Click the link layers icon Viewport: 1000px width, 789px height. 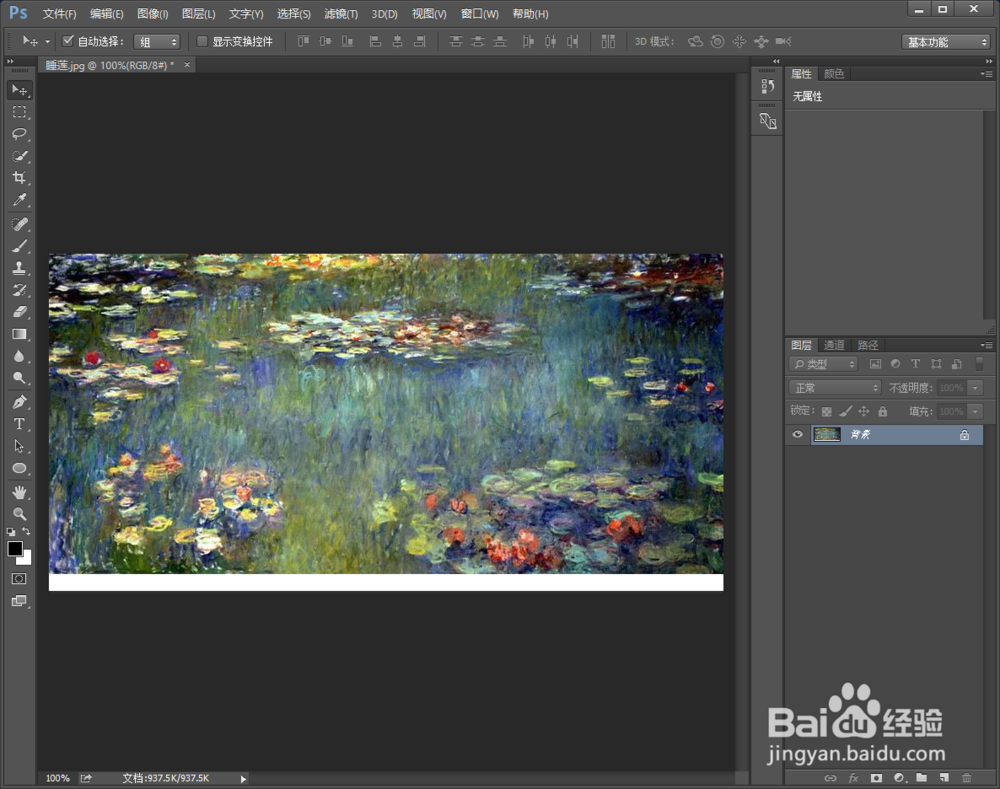[x=830, y=778]
